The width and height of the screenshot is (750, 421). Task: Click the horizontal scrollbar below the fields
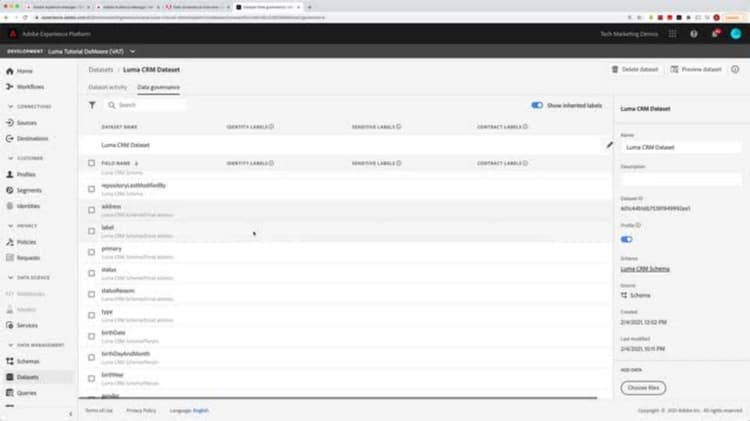[x=337, y=398]
